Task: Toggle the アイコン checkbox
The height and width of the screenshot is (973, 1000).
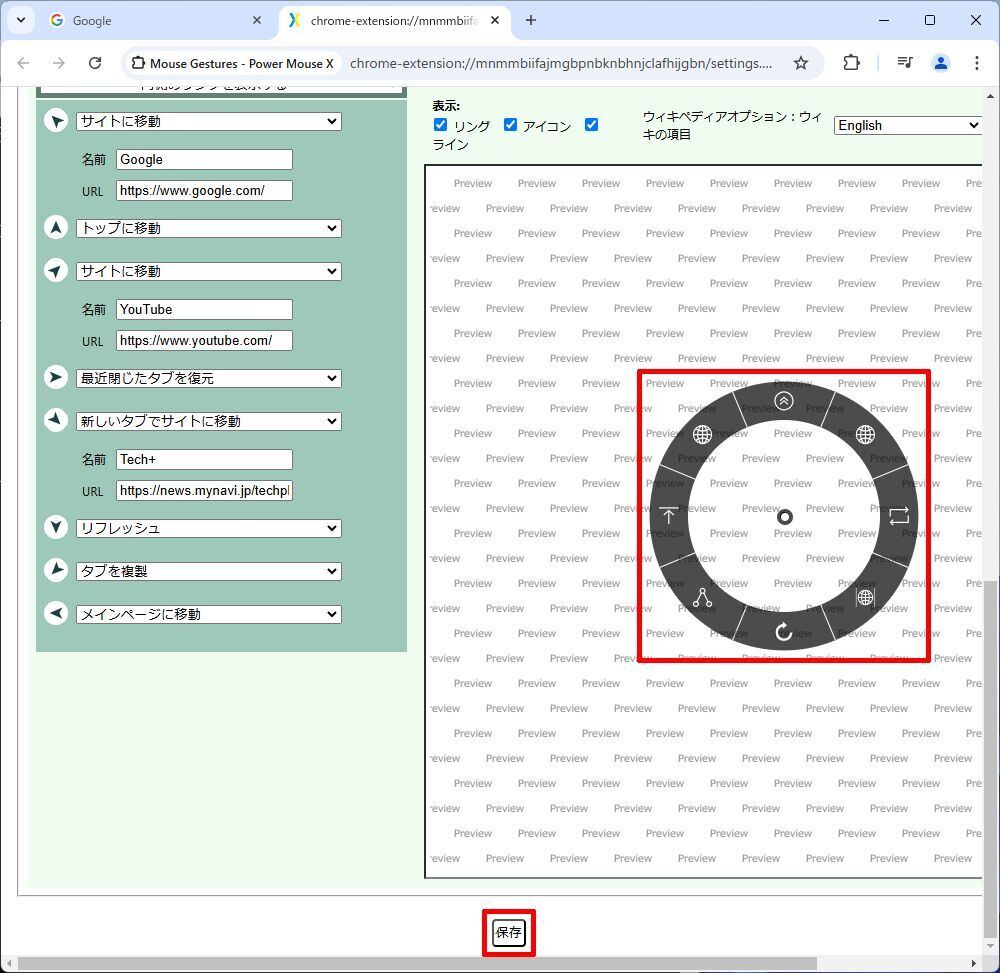Action: coord(510,124)
